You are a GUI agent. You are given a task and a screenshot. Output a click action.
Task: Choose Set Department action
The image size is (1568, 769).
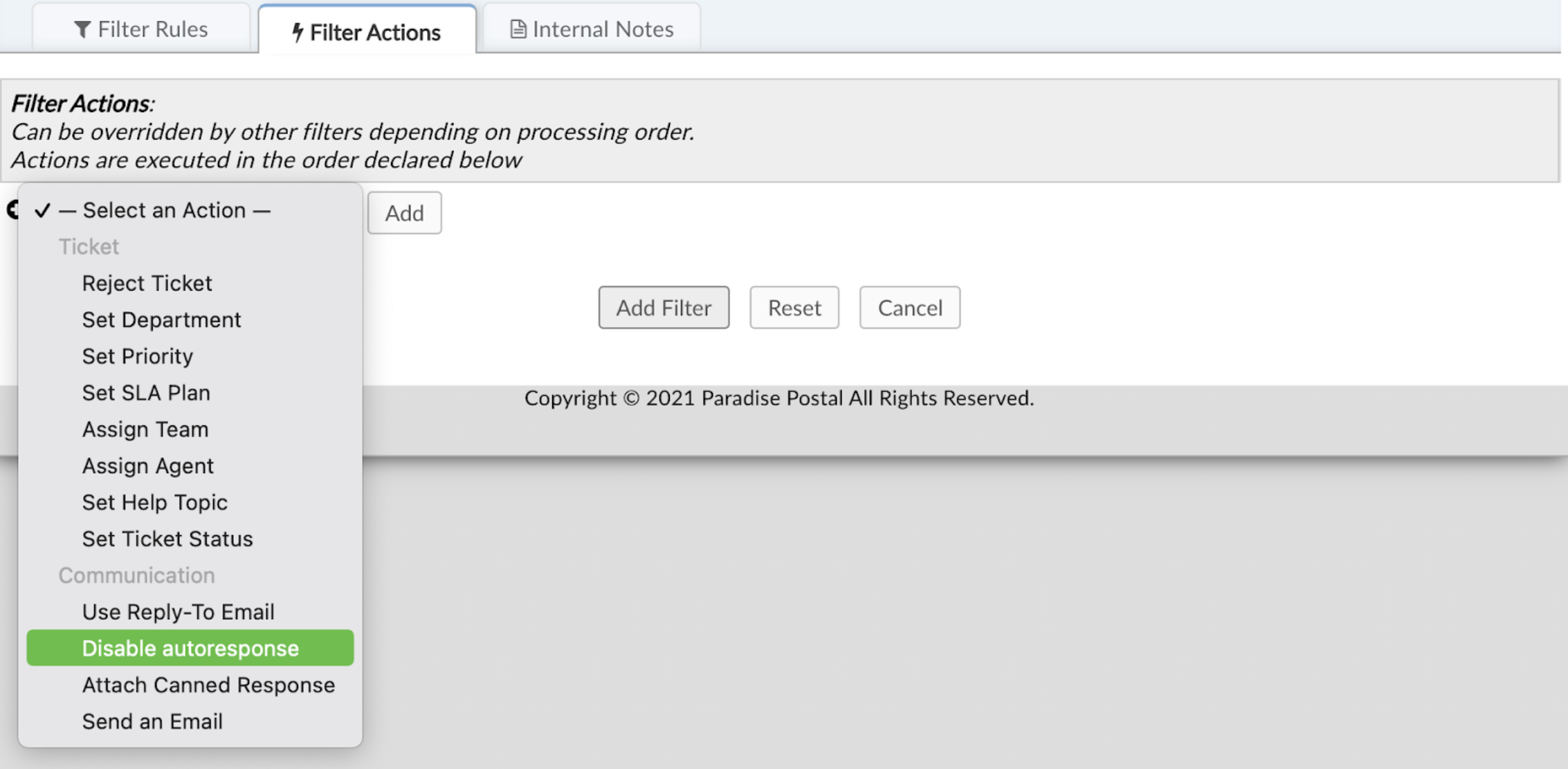pyautogui.click(x=161, y=319)
